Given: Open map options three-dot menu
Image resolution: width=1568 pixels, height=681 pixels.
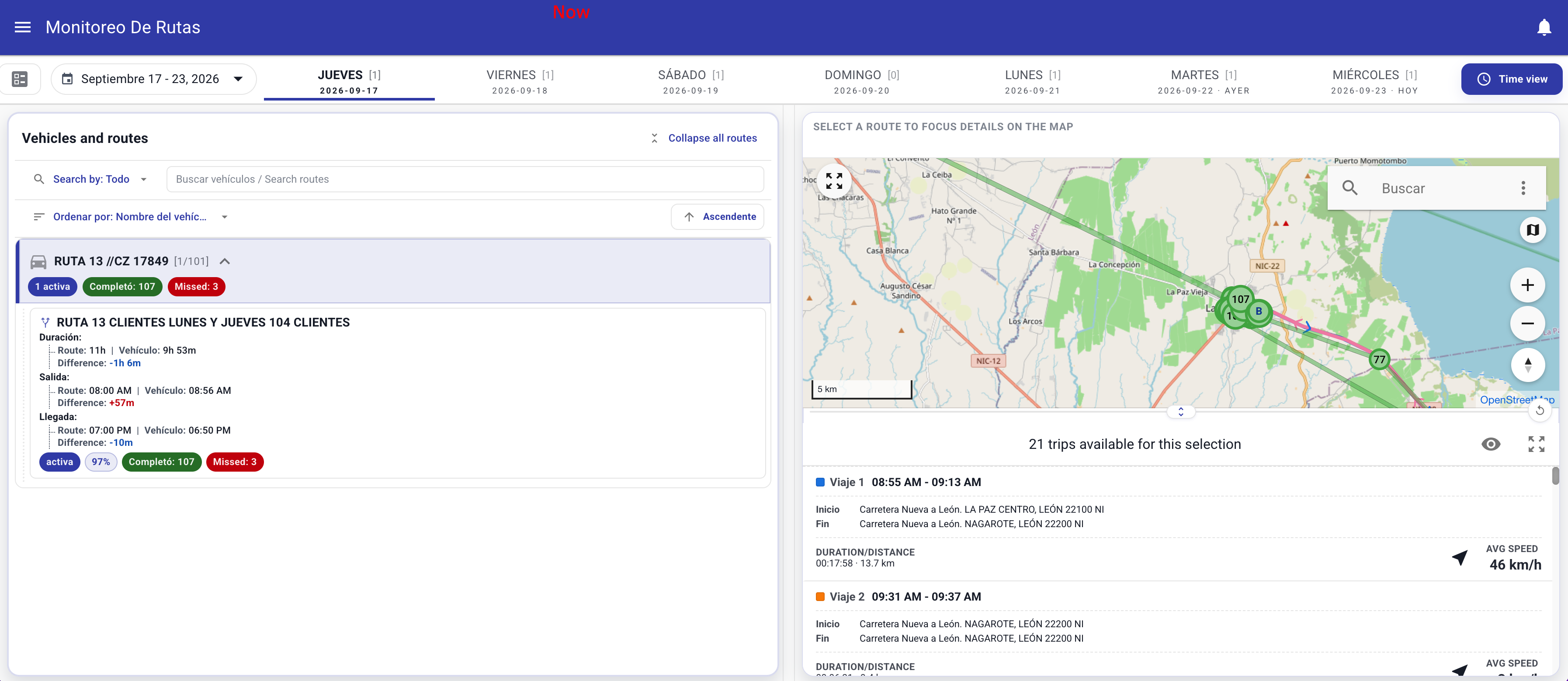Looking at the screenshot, I should (1523, 188).
